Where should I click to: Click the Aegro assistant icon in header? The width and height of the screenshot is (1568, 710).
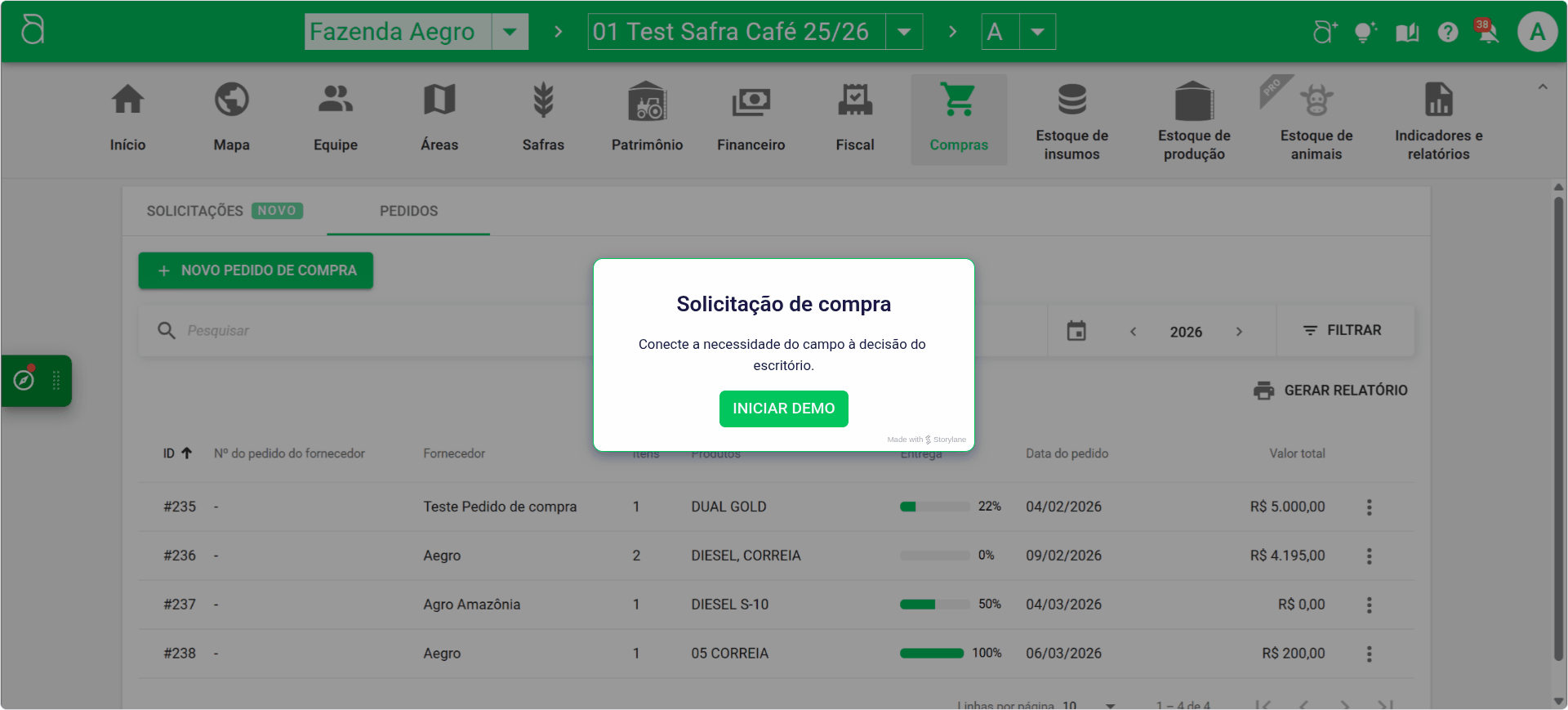click(x=1325, y=32)
